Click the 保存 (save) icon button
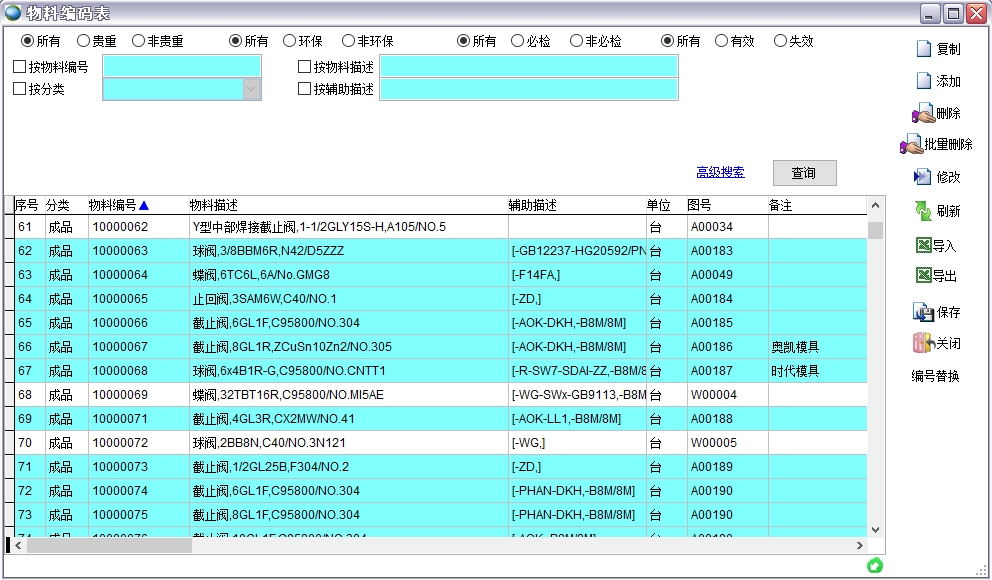 923,312
